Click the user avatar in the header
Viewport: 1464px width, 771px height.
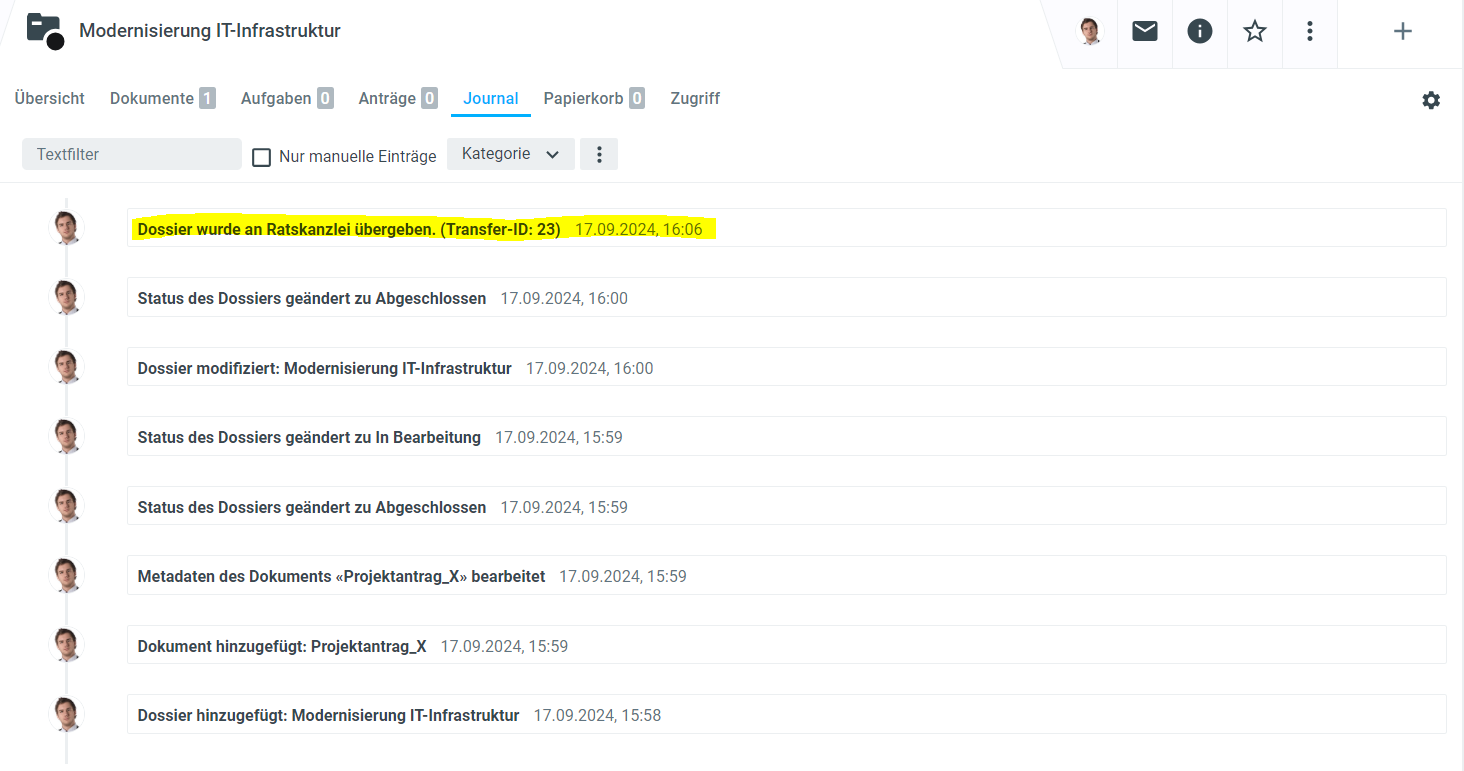click(1090, 31)
